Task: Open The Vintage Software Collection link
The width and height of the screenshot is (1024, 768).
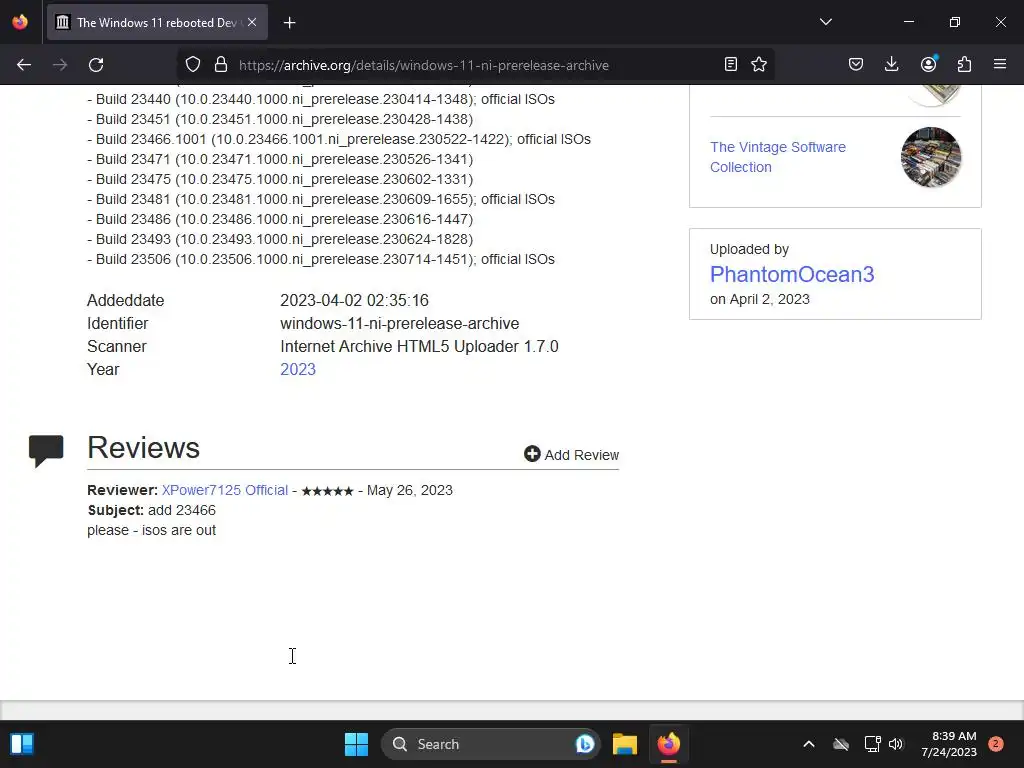Action: click(x=777, y=157)
